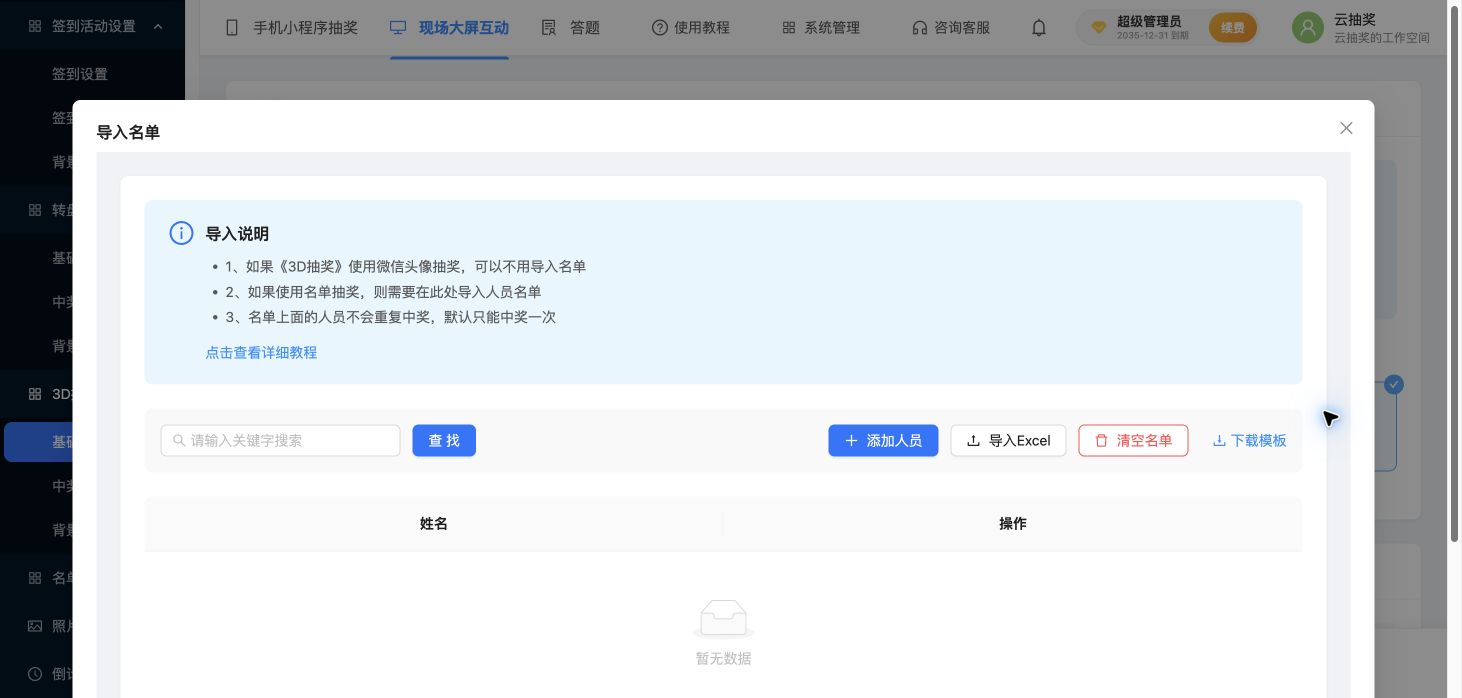Click the 转盘 grid icon in sidebar
1462x698 pixels.
pyautogui.click(x=35, y=210)
